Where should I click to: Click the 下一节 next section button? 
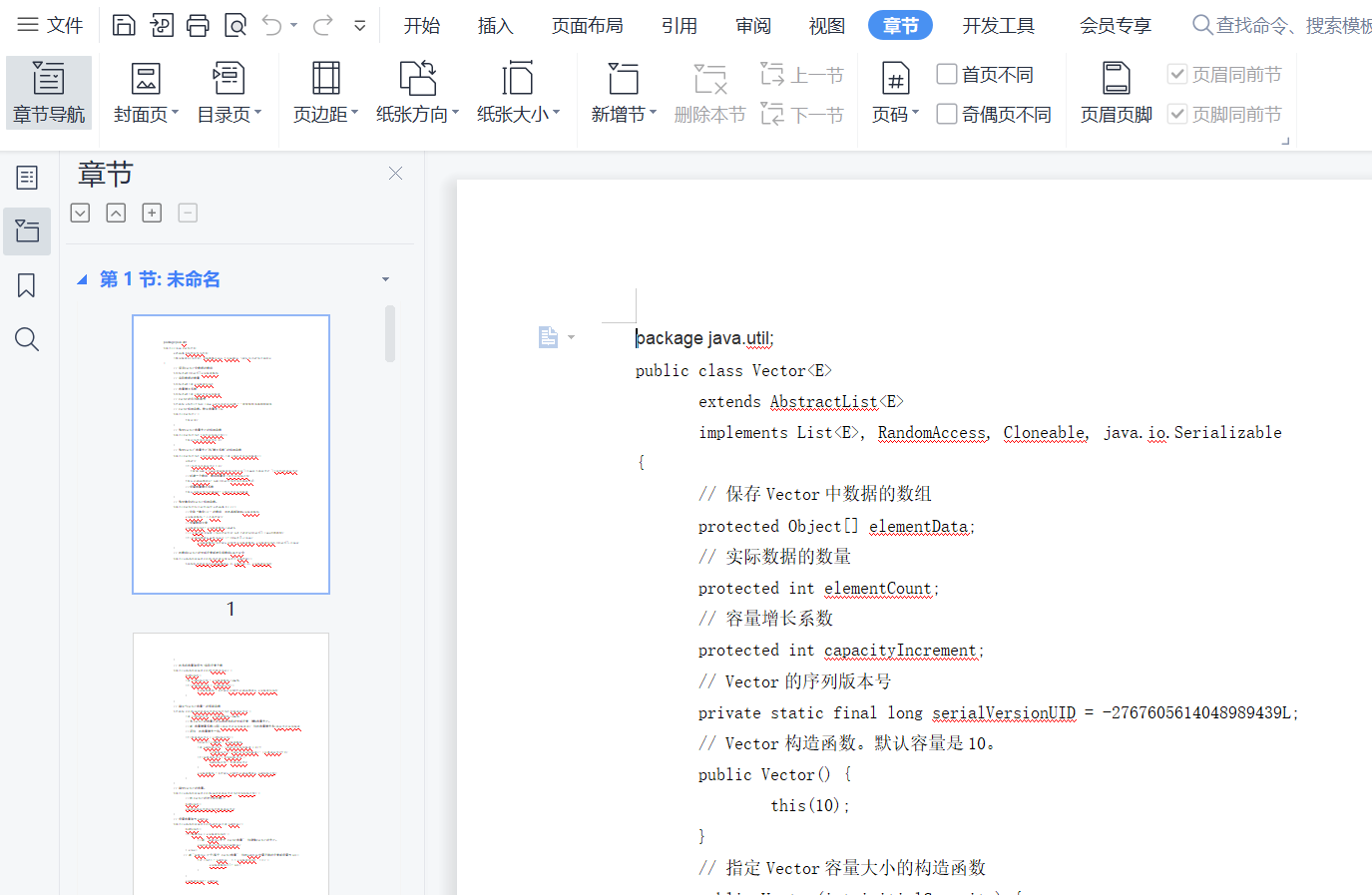click(802, 114)
